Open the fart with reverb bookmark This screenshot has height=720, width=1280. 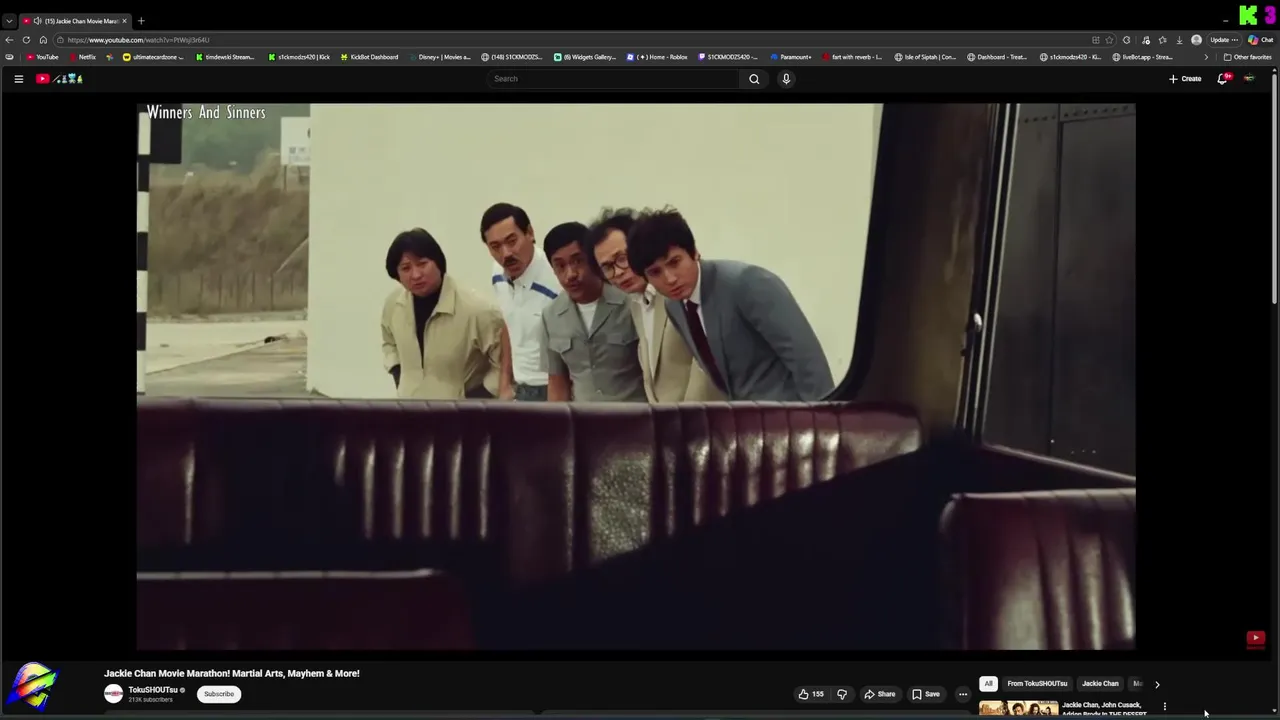coord(852,57)
